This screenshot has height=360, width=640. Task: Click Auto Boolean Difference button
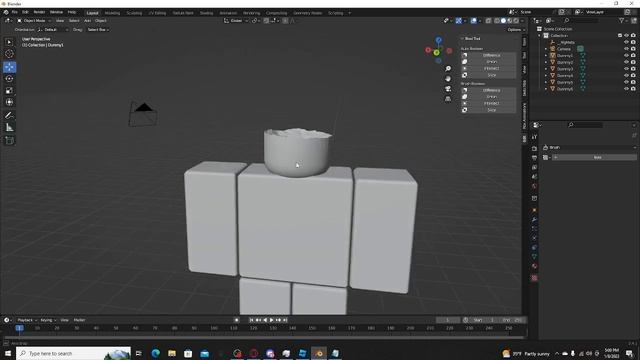489,55
